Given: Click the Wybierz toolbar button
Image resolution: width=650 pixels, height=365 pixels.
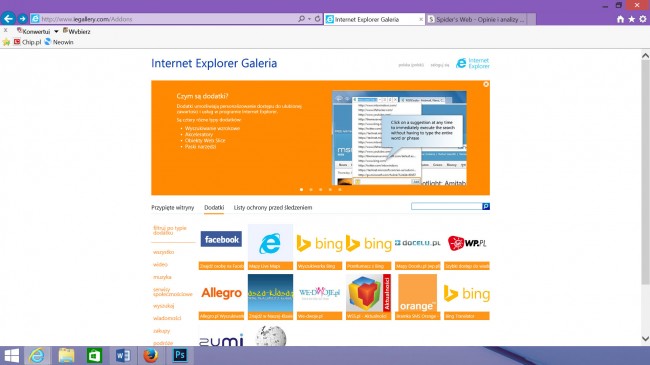Looking at the screenshot, I should coord(77,32).
